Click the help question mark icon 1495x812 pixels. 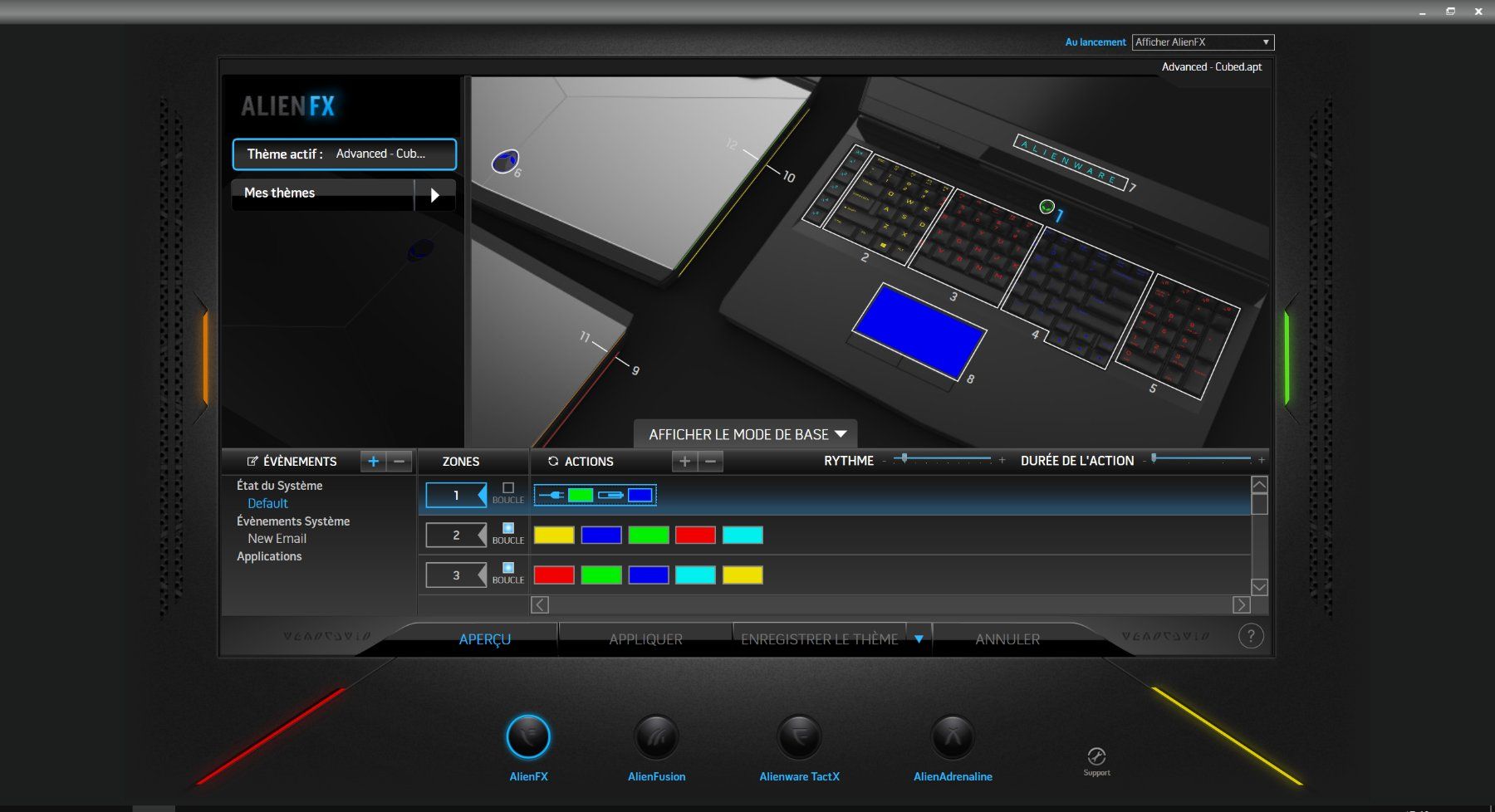[x=1251, y=636]
